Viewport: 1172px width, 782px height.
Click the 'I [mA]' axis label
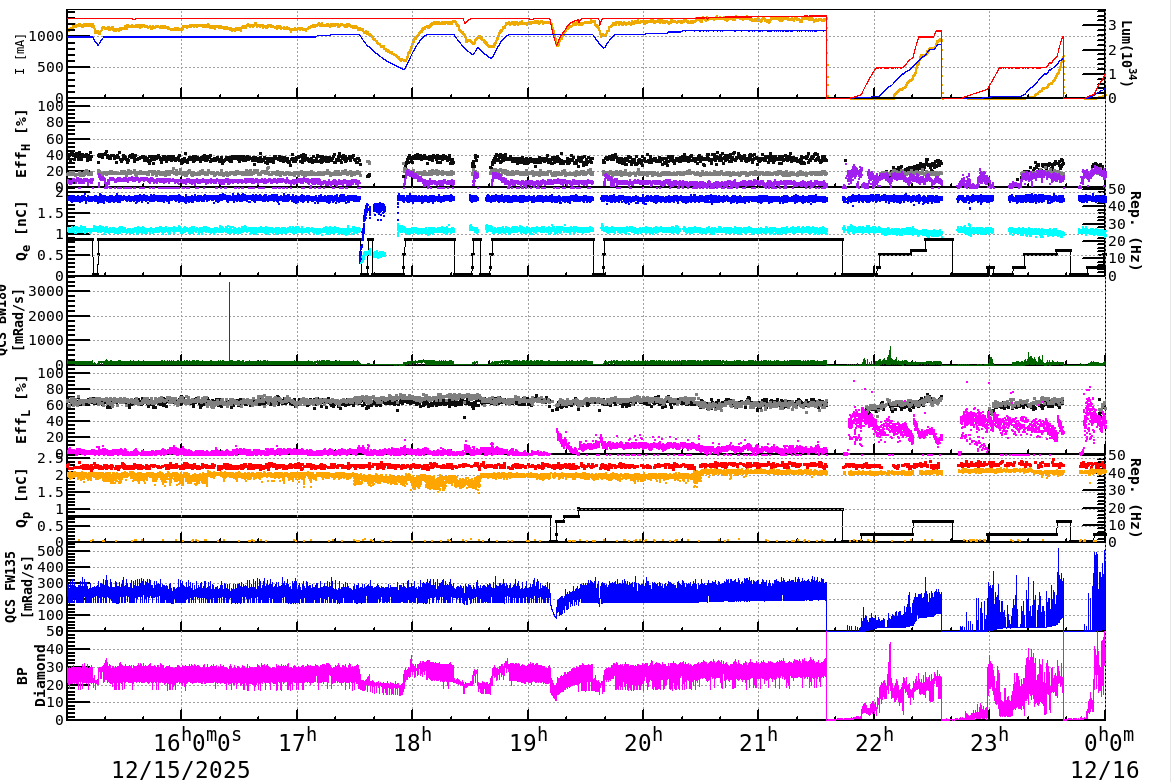[x=20, y=54]
